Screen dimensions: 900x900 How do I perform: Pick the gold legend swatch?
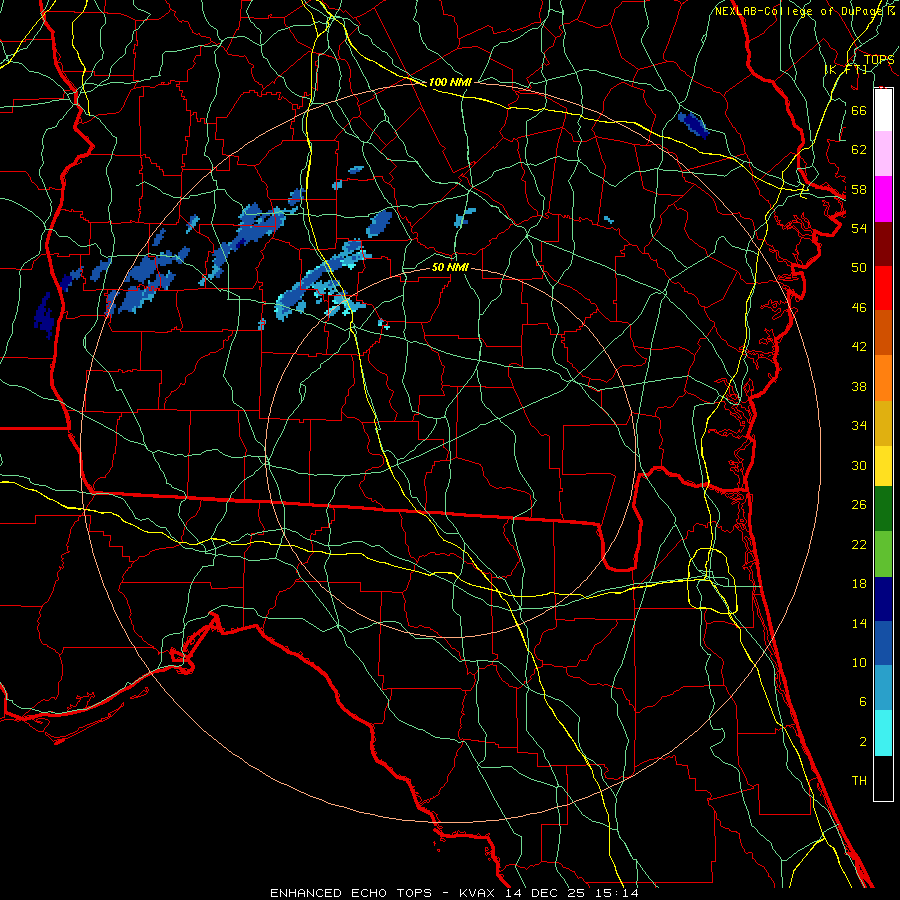click(x=883, y=424)
